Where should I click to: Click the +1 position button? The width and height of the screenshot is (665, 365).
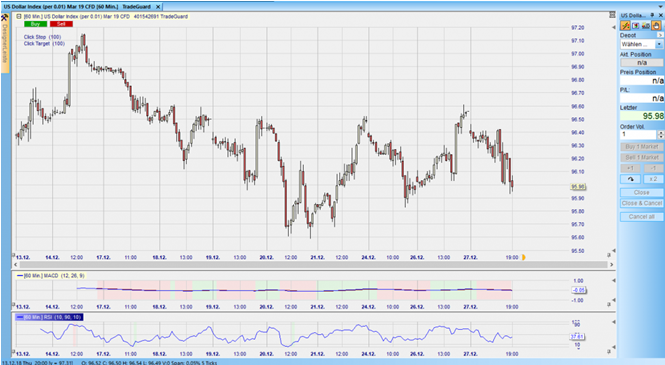(631, 168)
